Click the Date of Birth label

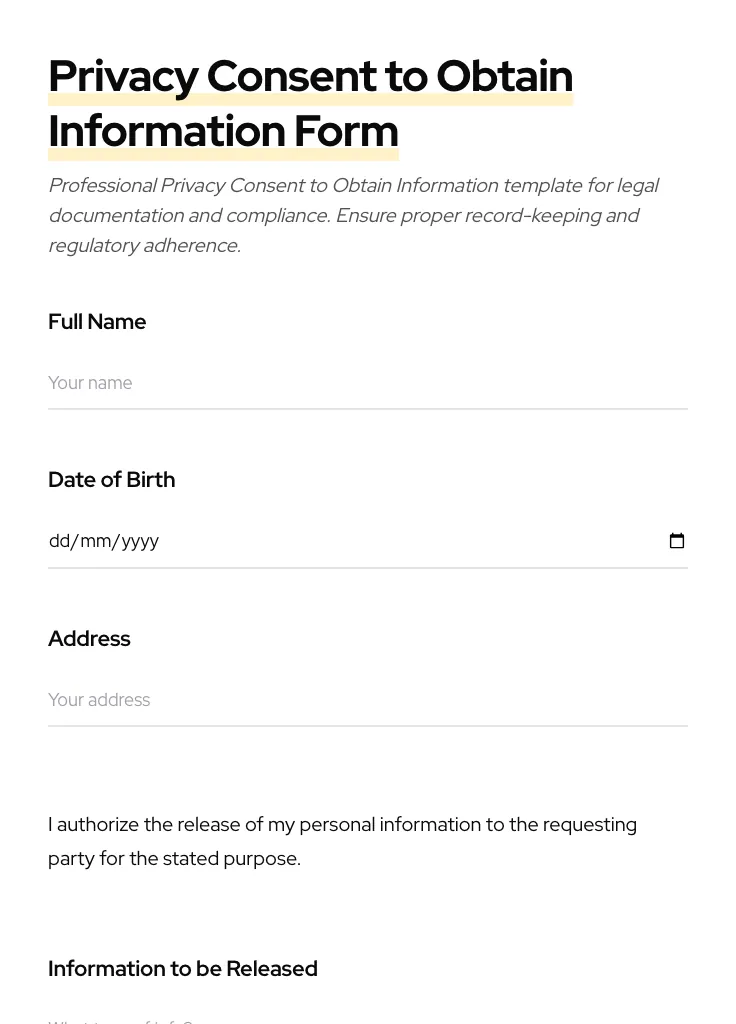[111, 479]
